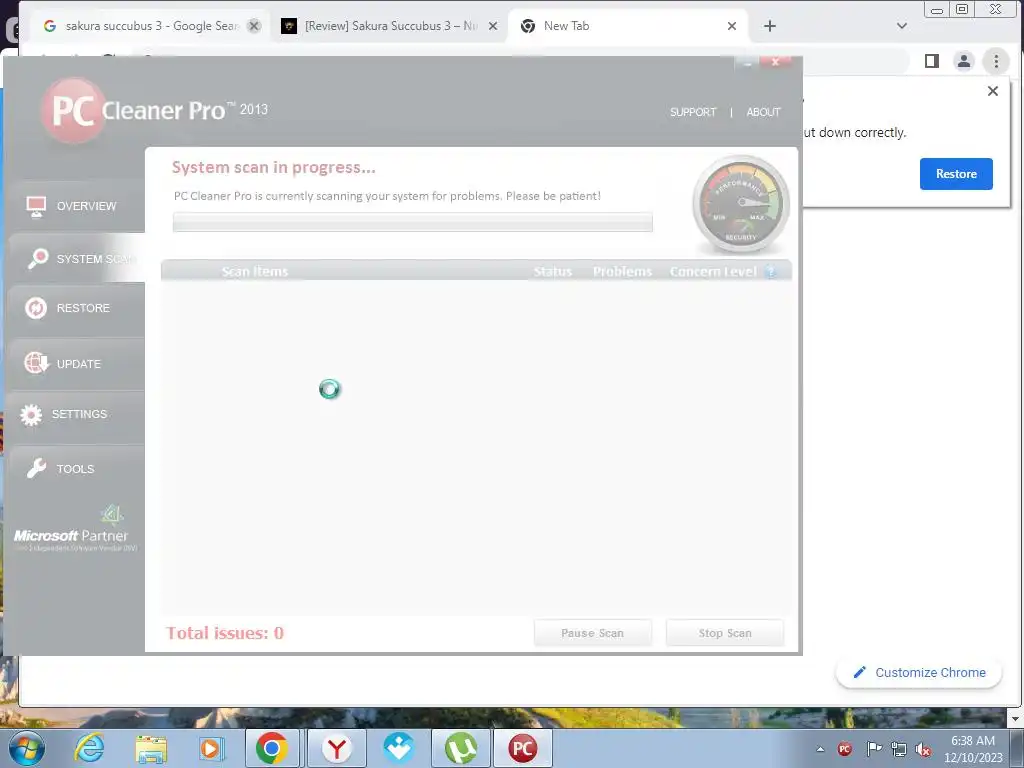Switch to the Review Sakura Succubus 3 tab
1024x768 pixels.
tap(389, 25)
